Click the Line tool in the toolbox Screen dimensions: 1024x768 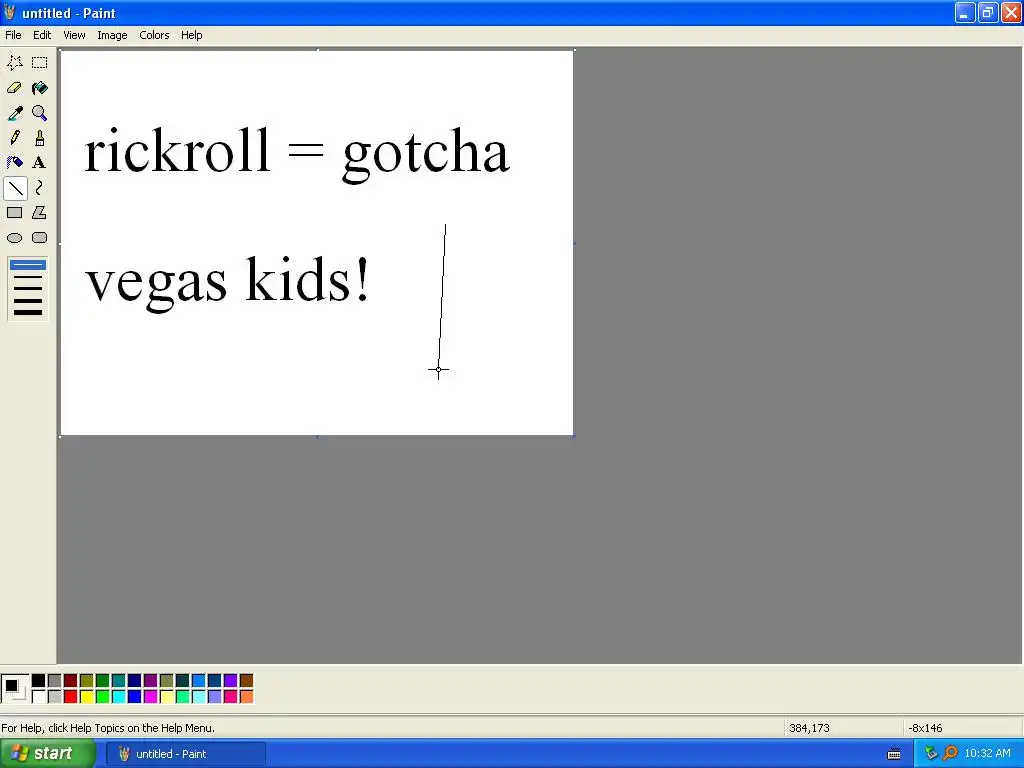(x=15, y=188)
